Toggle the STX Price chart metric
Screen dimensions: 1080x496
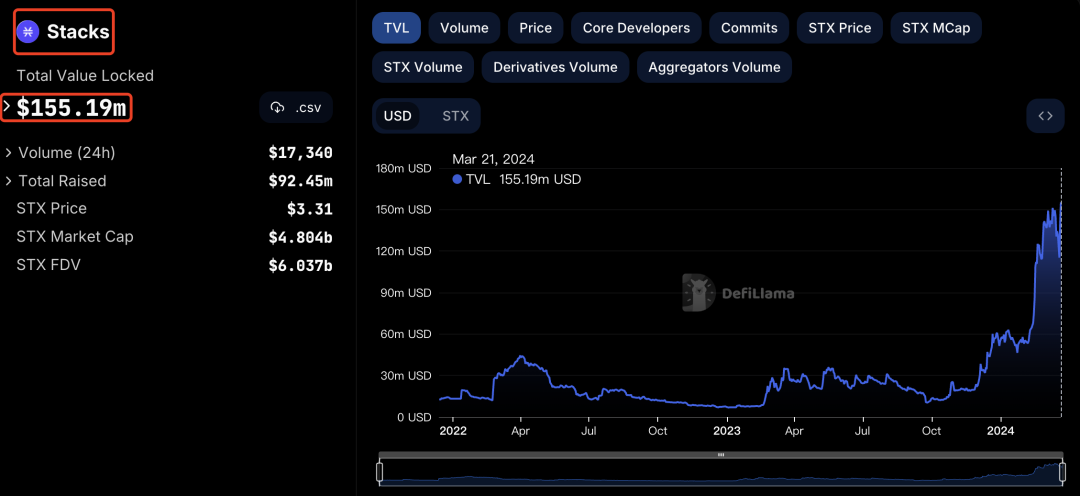pos(840,28)
